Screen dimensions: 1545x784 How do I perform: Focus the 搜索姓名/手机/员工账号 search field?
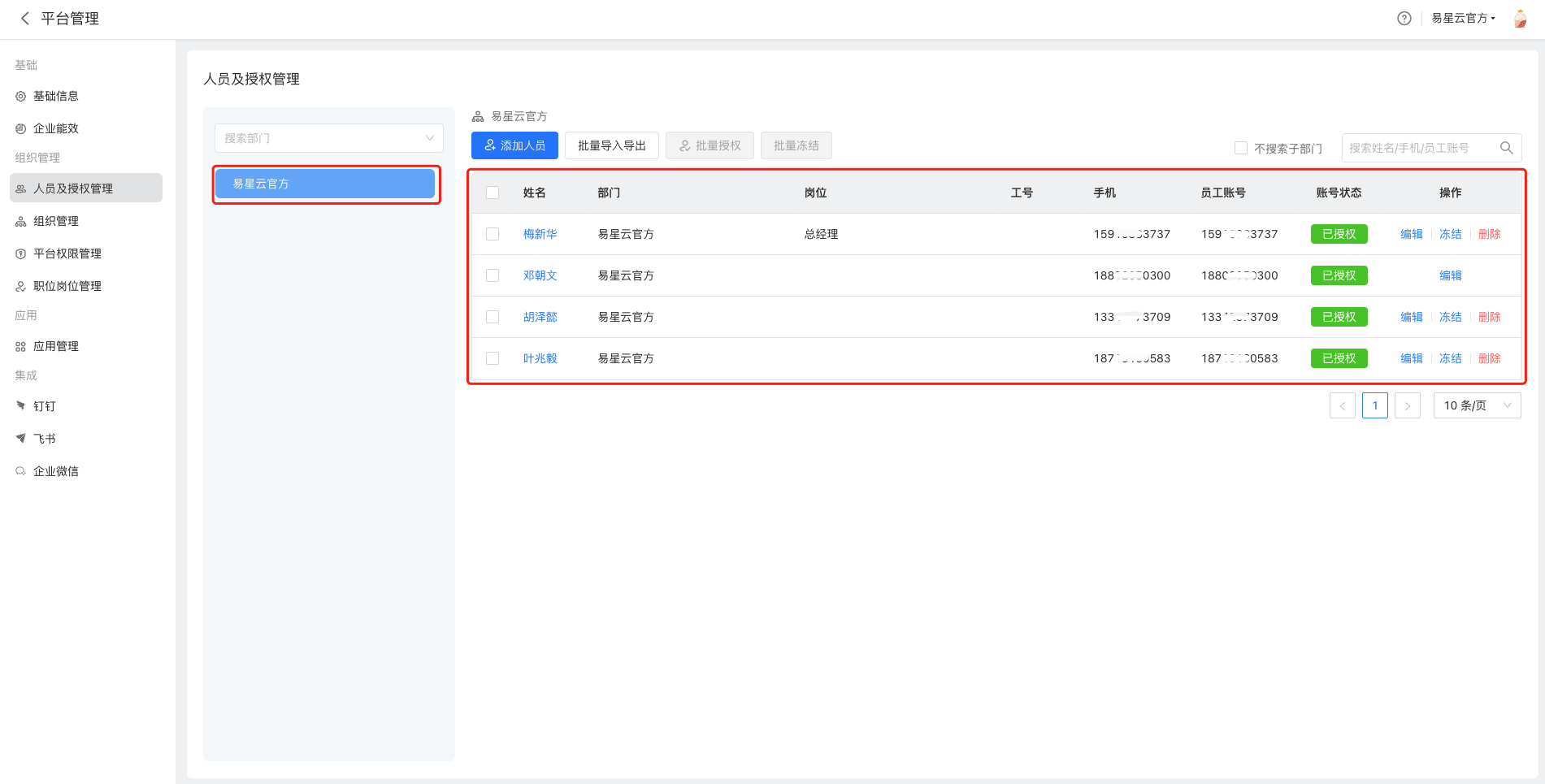(x=1431, y=148)
